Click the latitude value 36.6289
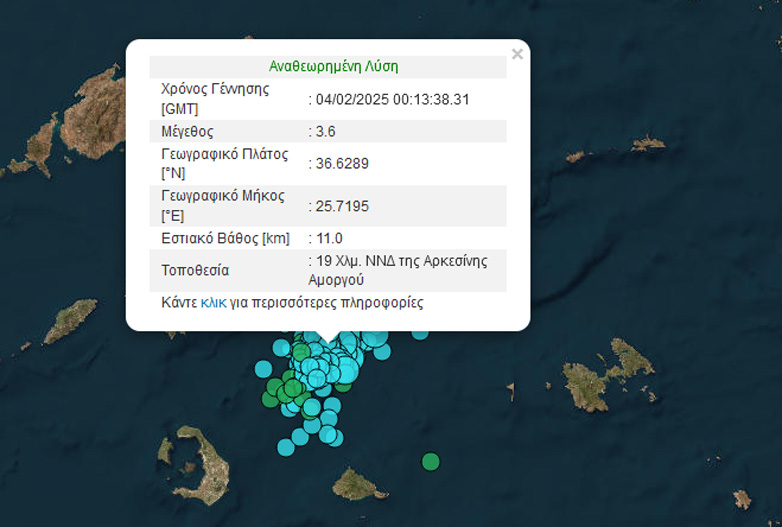 click(344, 163)
